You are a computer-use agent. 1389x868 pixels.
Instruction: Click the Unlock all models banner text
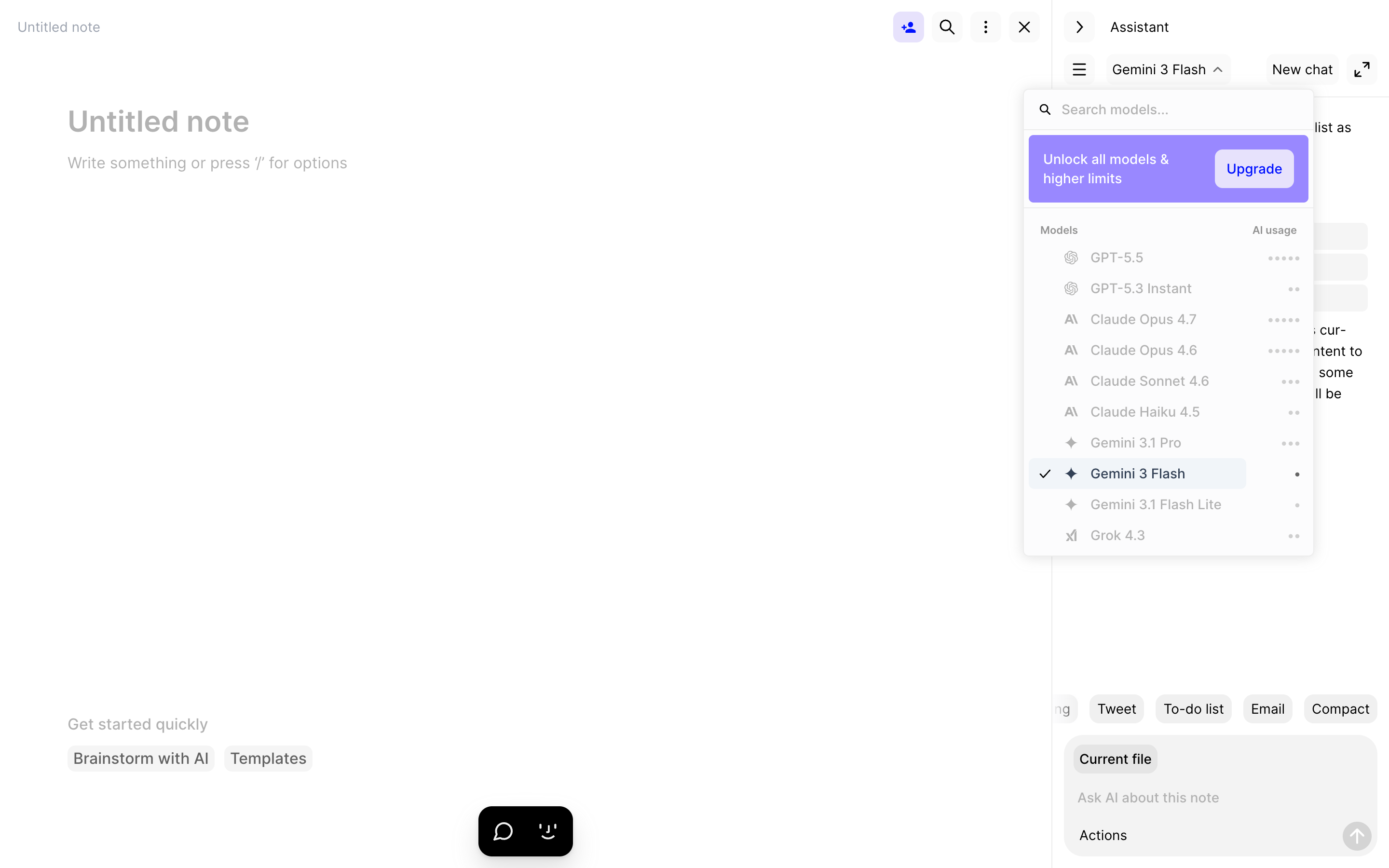pyautogui.click(x=1105, y=169)
